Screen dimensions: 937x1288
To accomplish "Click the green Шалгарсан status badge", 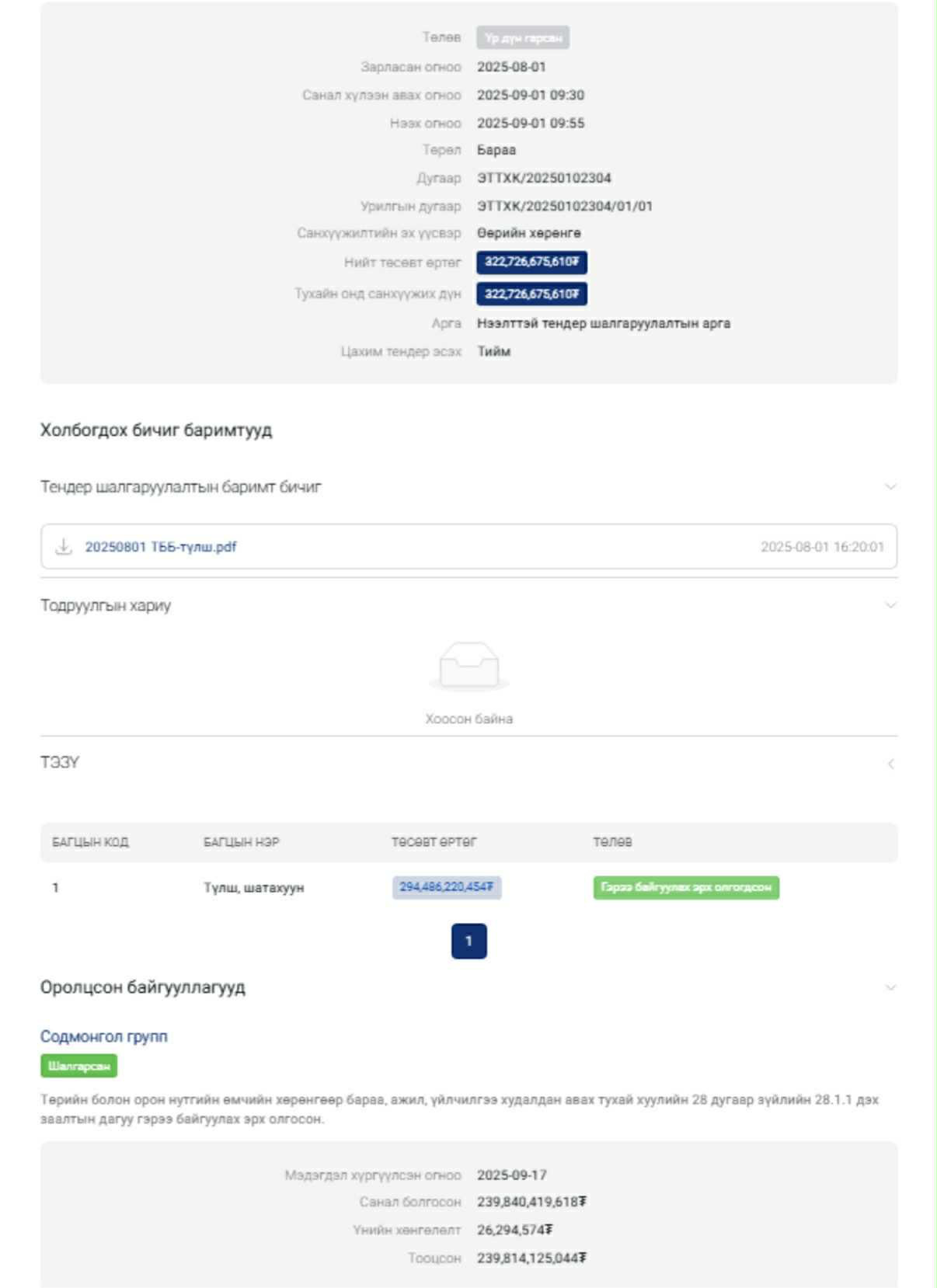I will click(x=78, y=1066).
